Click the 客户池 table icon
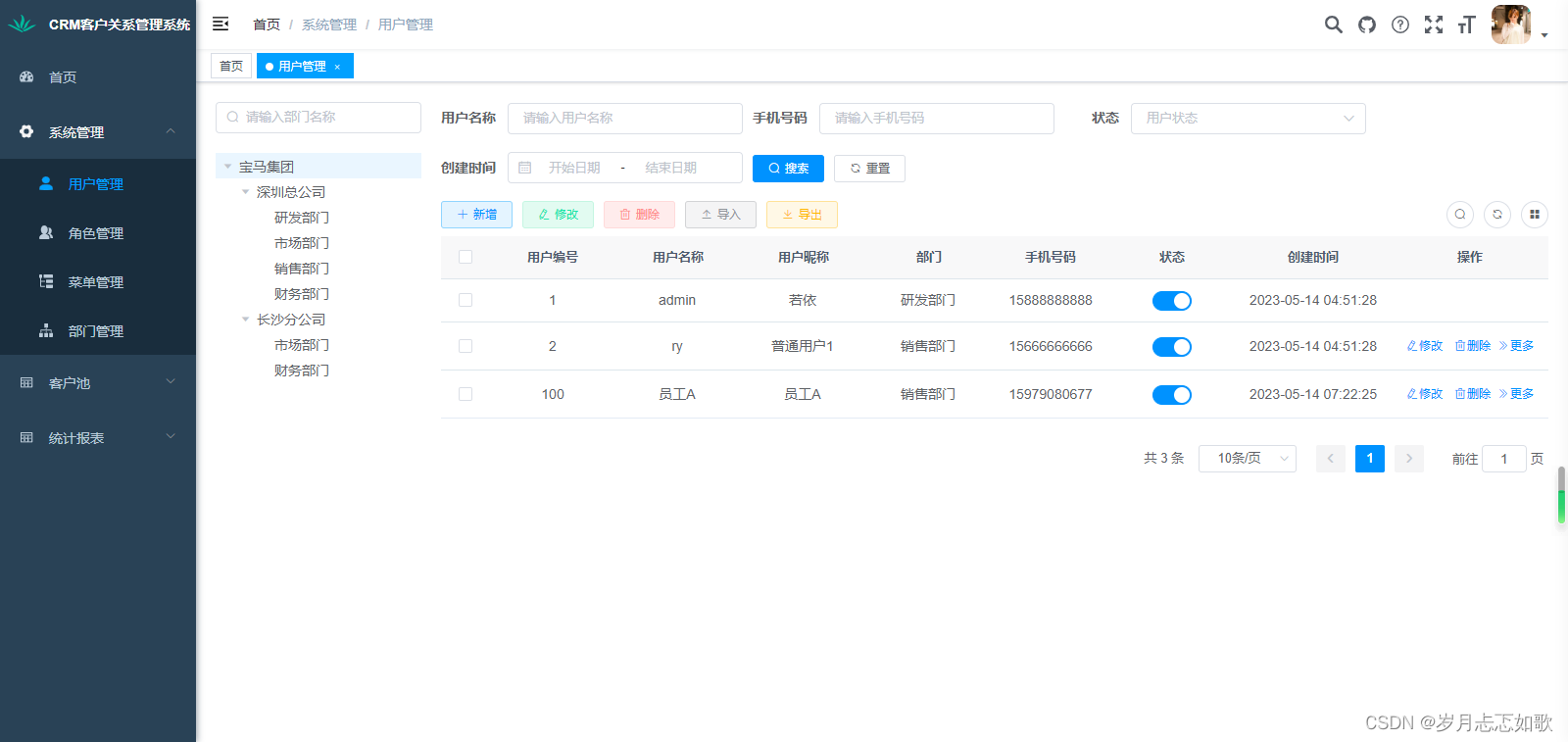The width and height of the screenshot is (1568, 742). point(26,382)
